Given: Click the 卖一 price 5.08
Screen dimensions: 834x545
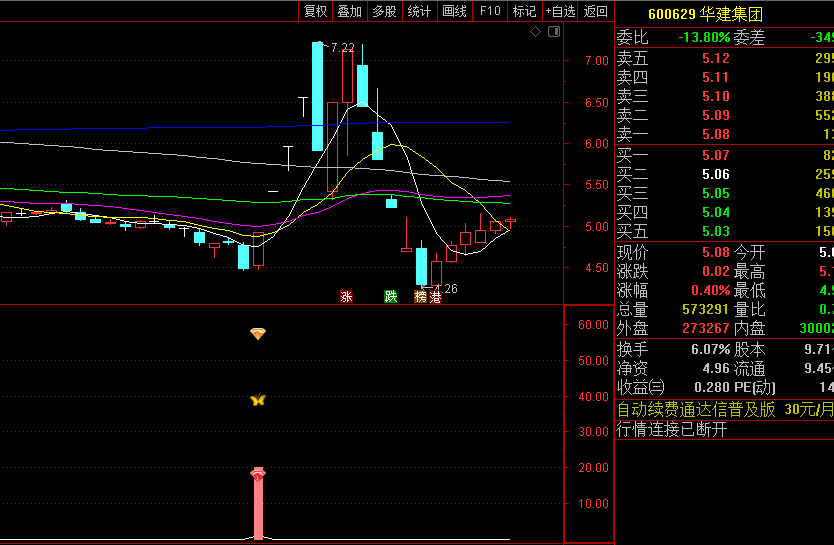Looking at the screenshot, I should tap(715, 134).
